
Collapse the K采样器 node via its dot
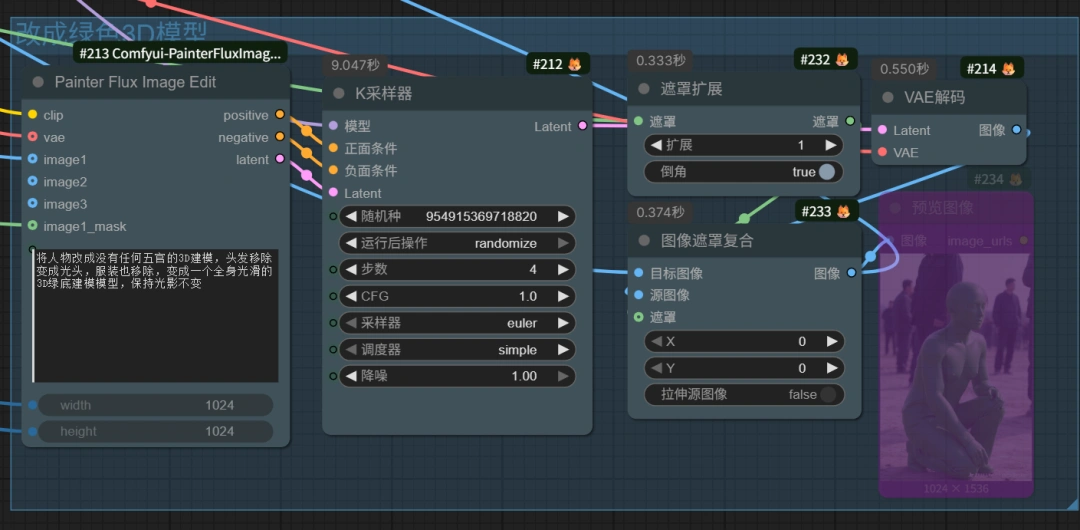point(338,93)
